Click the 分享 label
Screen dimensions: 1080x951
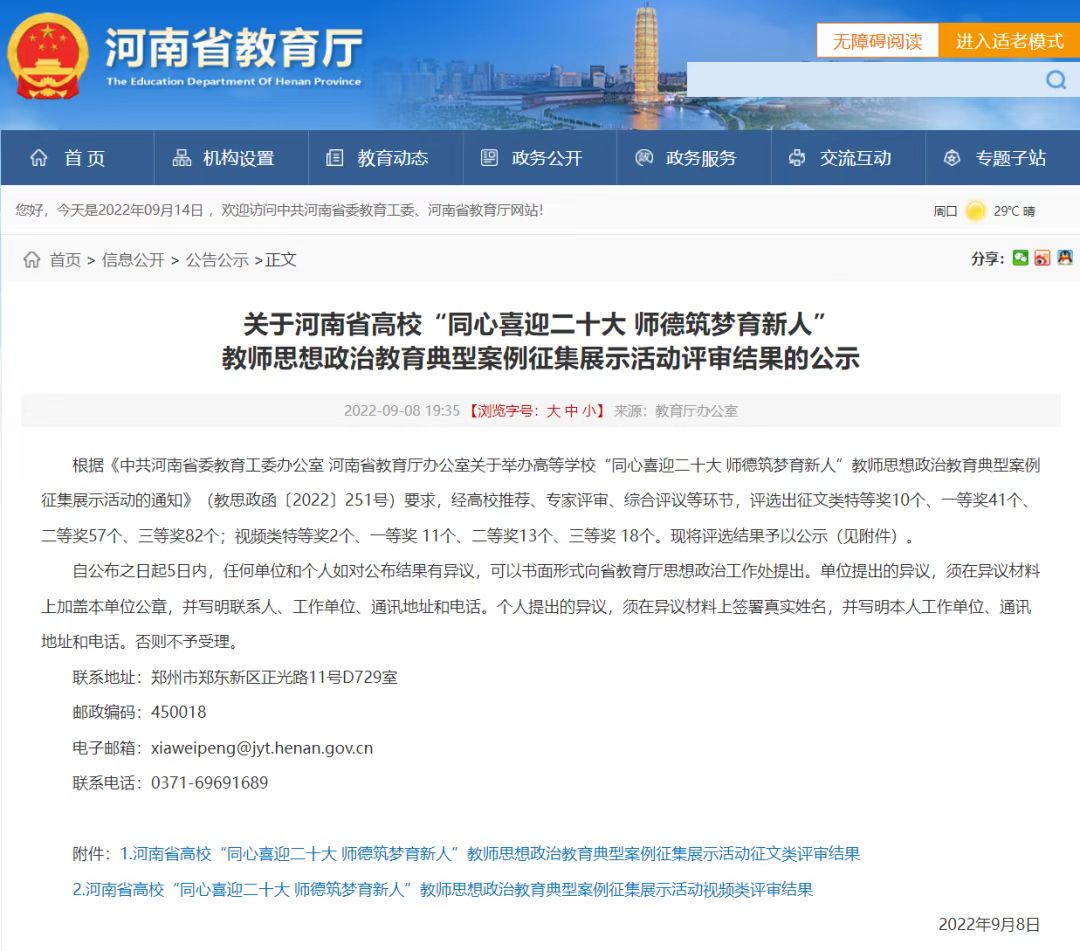[987, 259]
